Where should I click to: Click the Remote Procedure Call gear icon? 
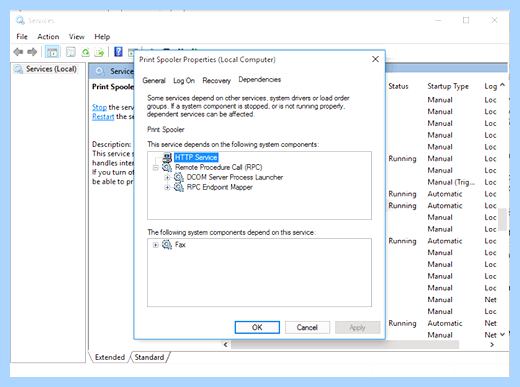[167, 167]
